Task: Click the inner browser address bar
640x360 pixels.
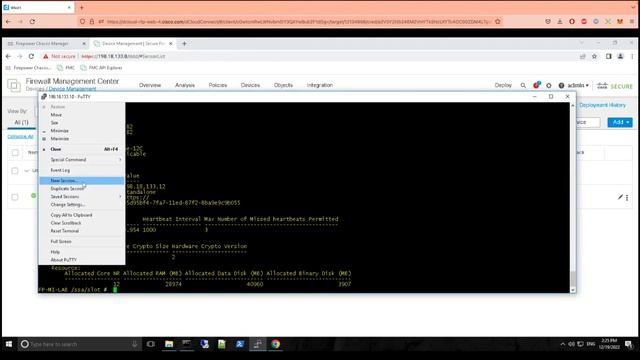Action: click(x=306, y=56)
